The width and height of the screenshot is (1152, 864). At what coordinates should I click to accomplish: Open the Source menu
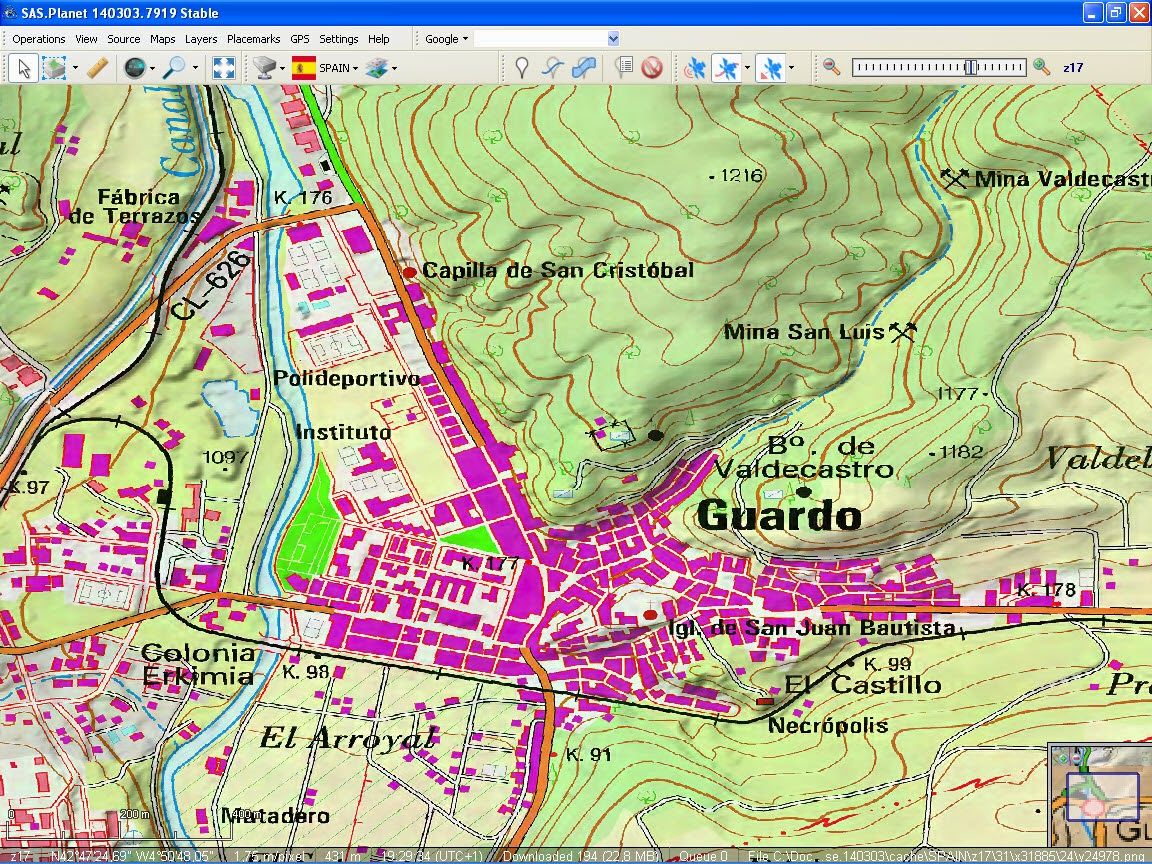point(123,39)
